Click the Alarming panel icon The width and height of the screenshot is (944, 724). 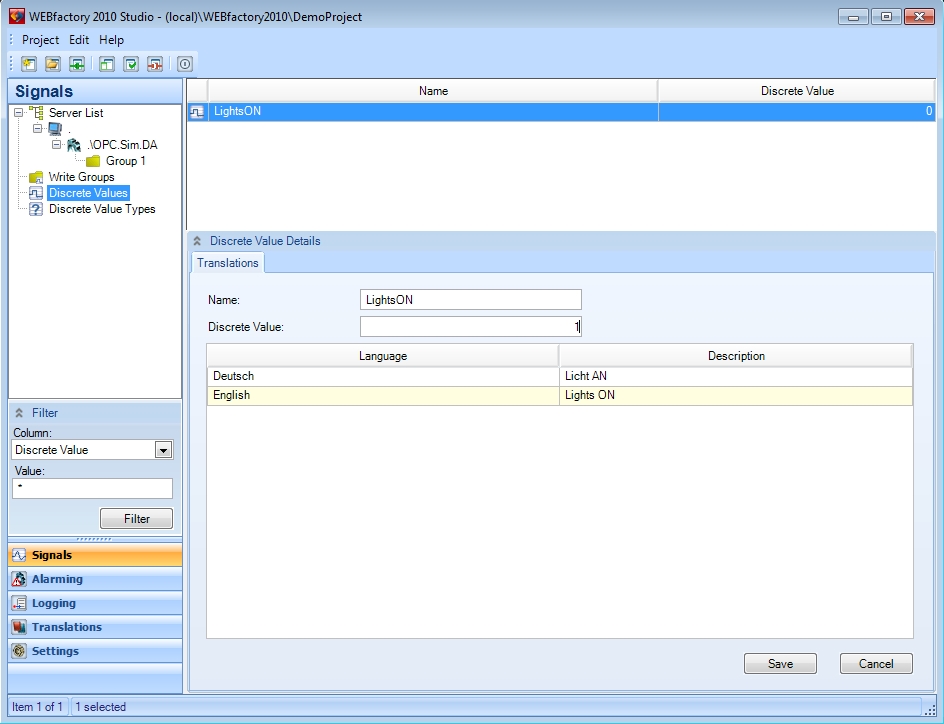point(19,579)
